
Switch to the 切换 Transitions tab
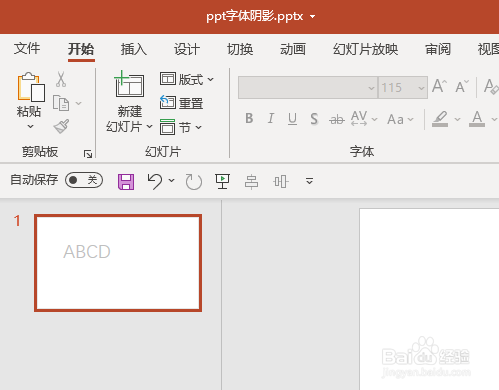click(240, 49)
